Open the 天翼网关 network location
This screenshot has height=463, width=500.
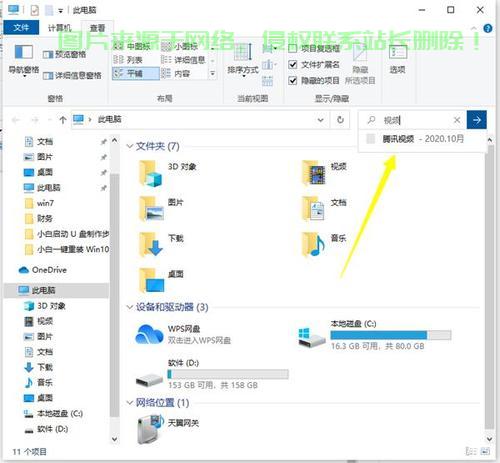click(168, 429)
